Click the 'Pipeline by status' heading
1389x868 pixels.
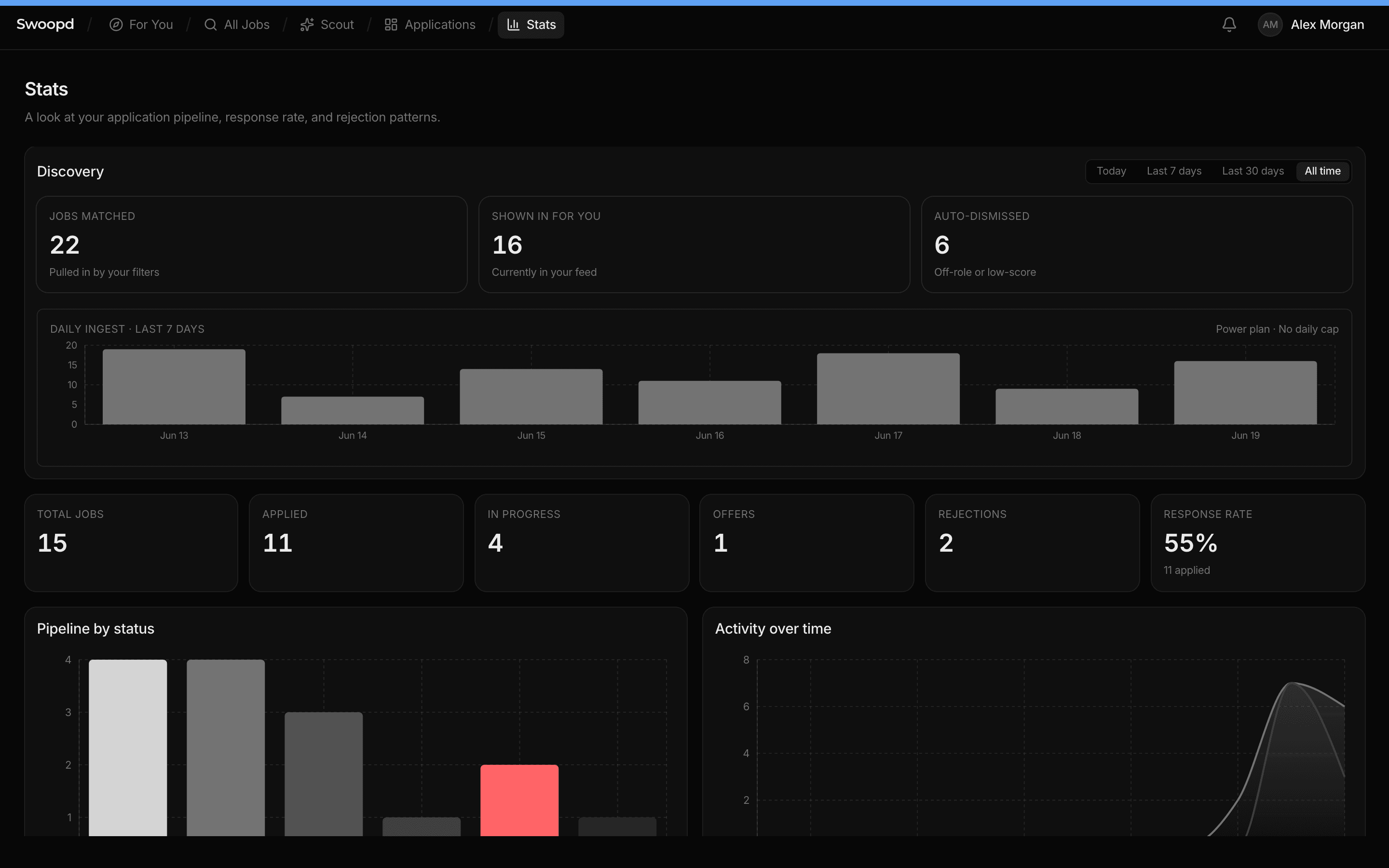click(x=95, y=629)
